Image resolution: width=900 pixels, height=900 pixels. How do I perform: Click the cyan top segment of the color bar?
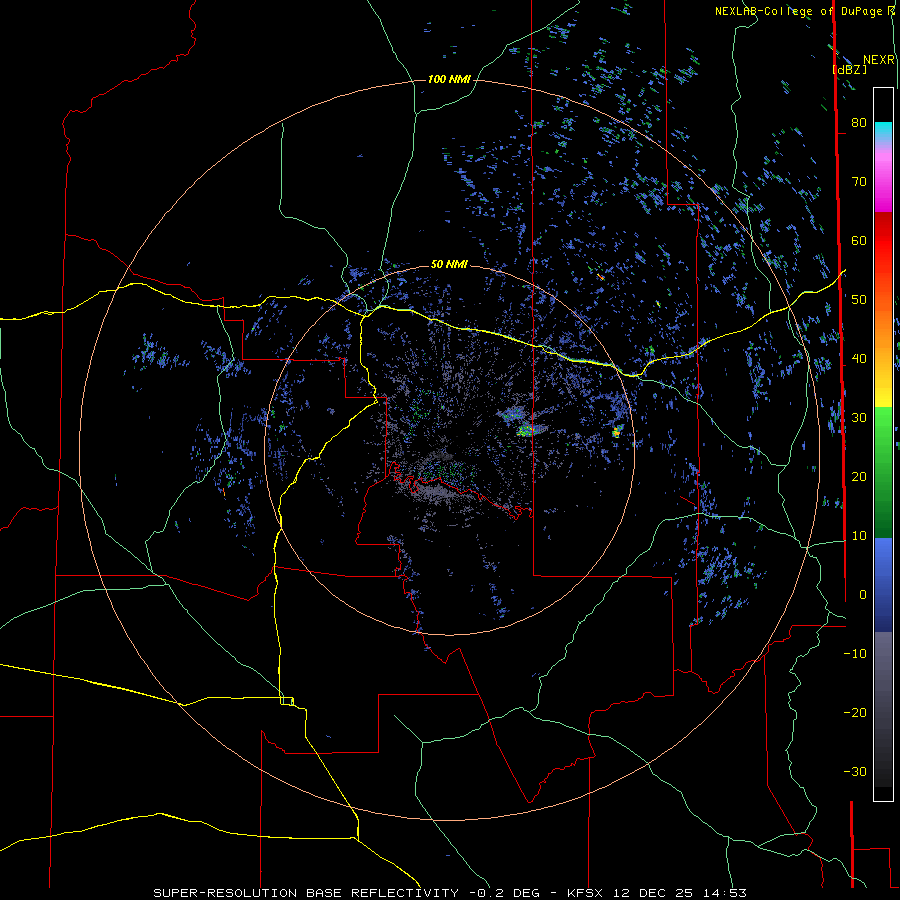[883, 130]
